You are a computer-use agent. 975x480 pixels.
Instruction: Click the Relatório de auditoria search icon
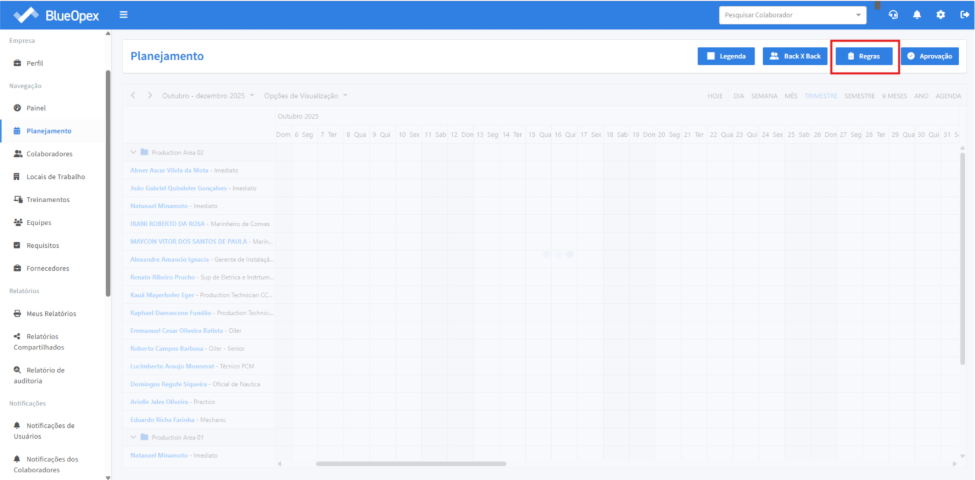click(x=17, y=370)
